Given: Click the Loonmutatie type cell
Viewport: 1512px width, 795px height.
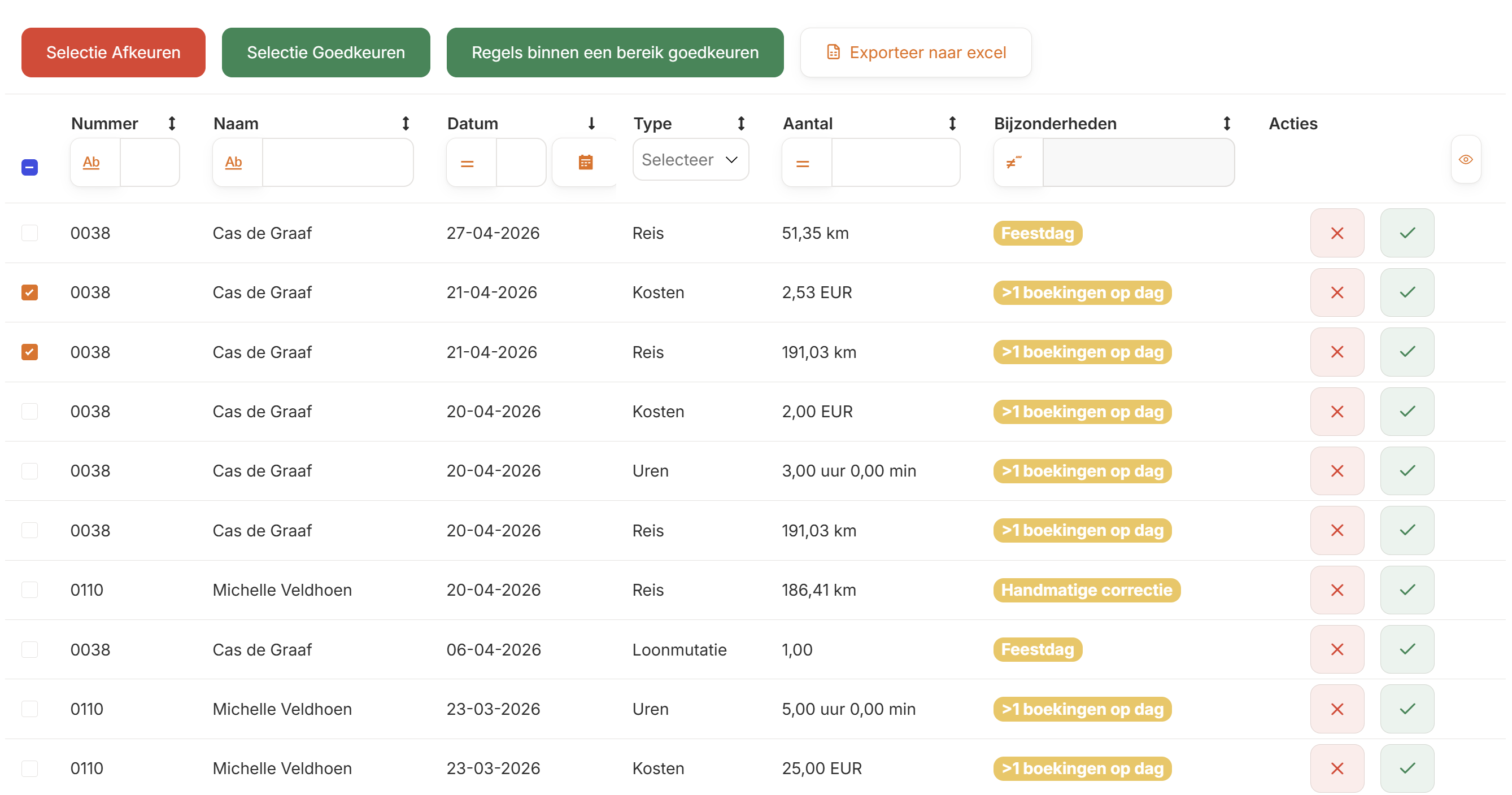Looking at the screenshot, I should 679,649.
